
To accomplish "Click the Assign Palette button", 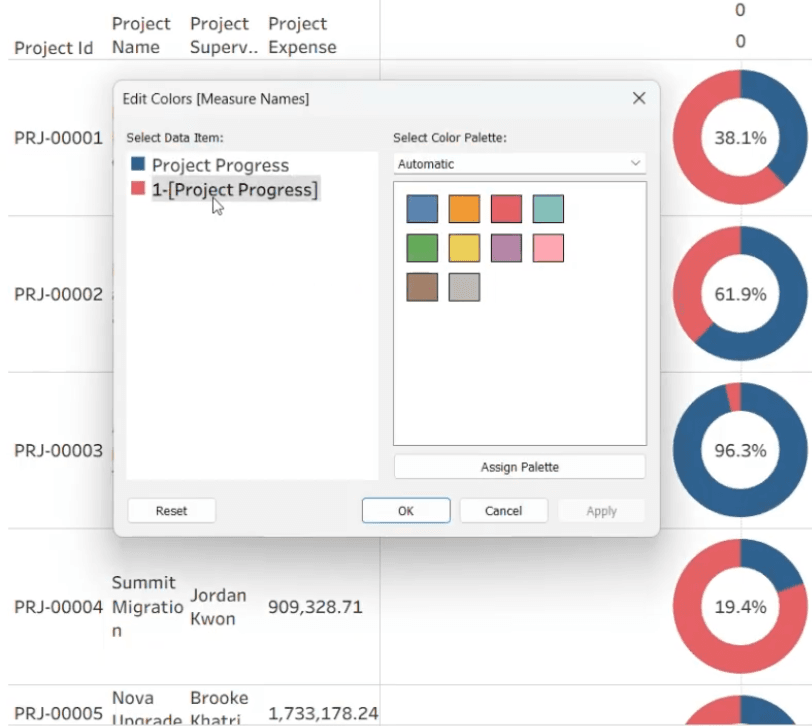I will (x=519, y=467).
